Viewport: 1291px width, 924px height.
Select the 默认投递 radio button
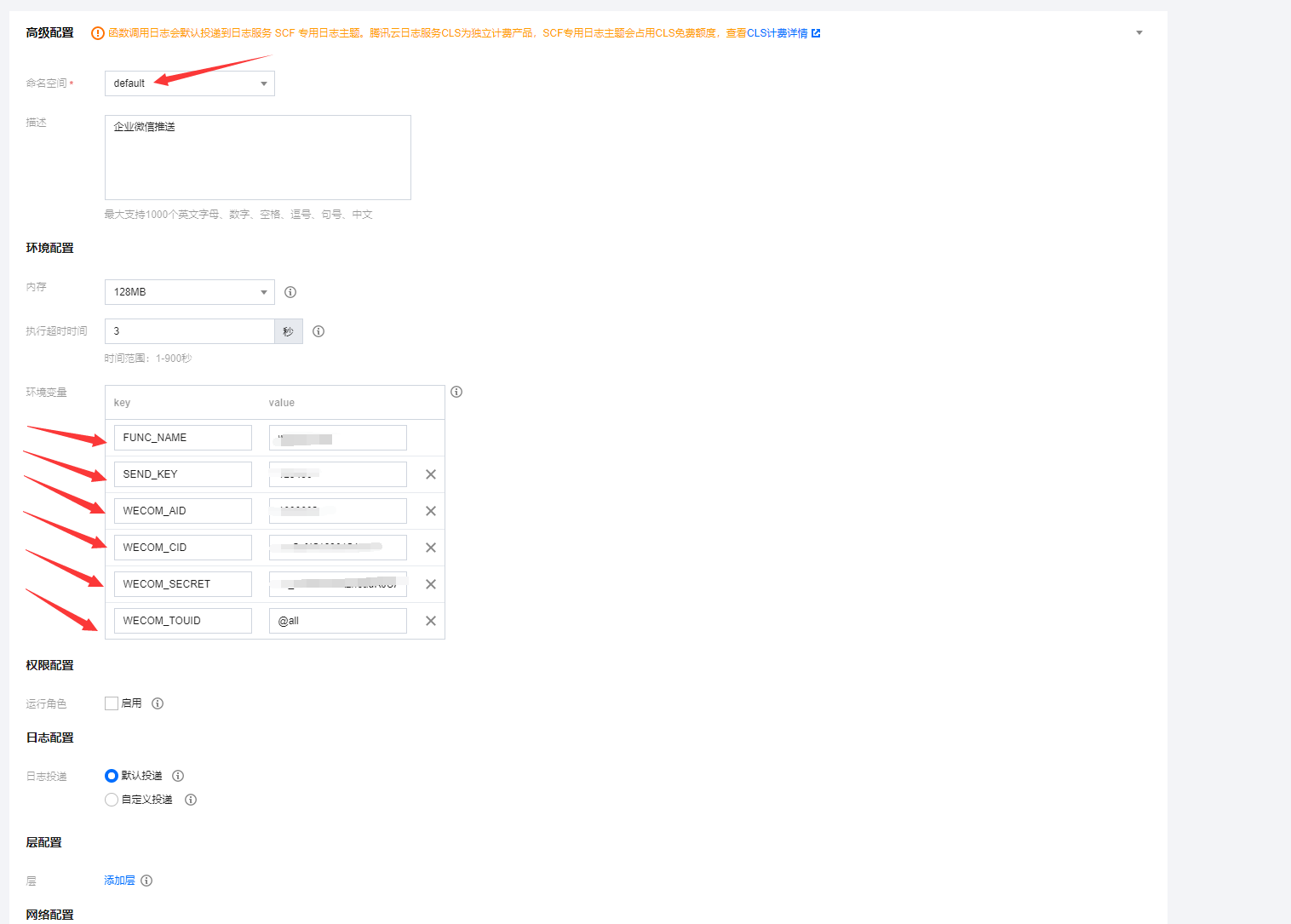tap(112, 776)
